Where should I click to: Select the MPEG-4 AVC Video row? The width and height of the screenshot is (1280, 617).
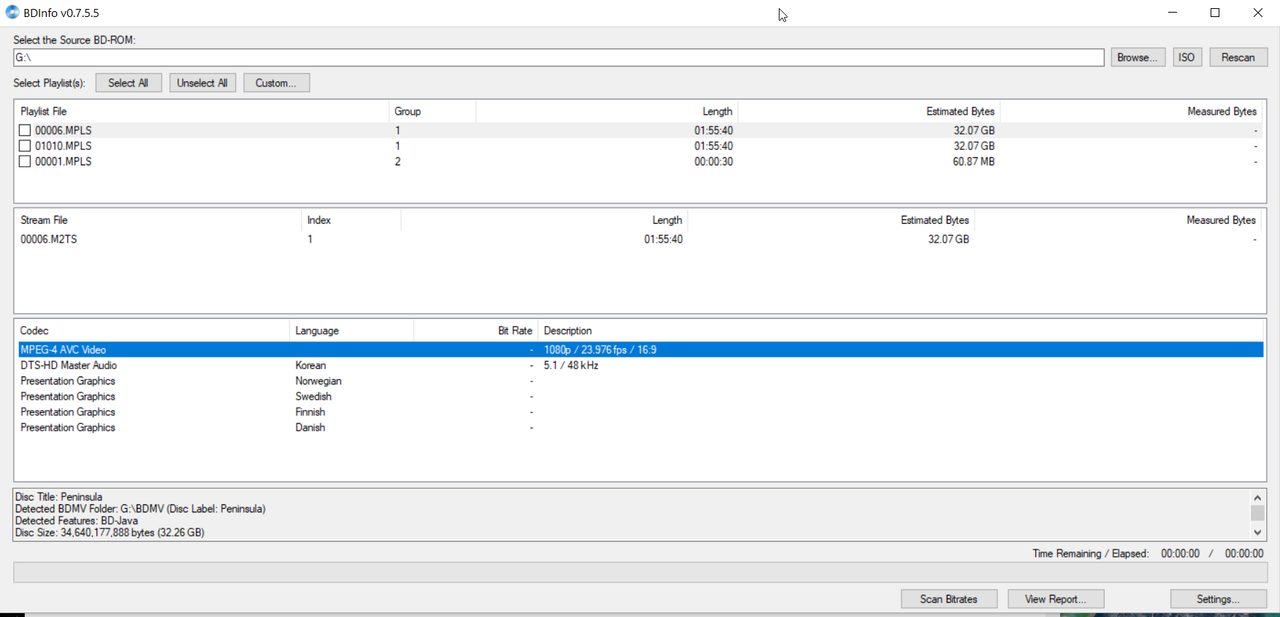point(640,350)
